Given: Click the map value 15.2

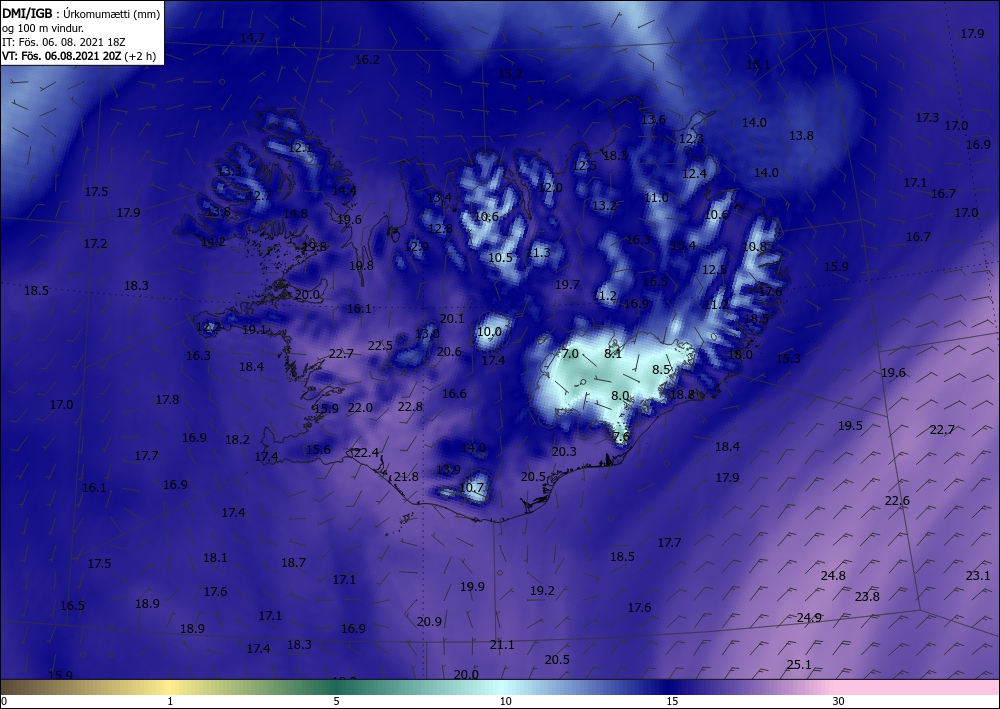Looking at the screenshot, I should click(x=510, y=73).
